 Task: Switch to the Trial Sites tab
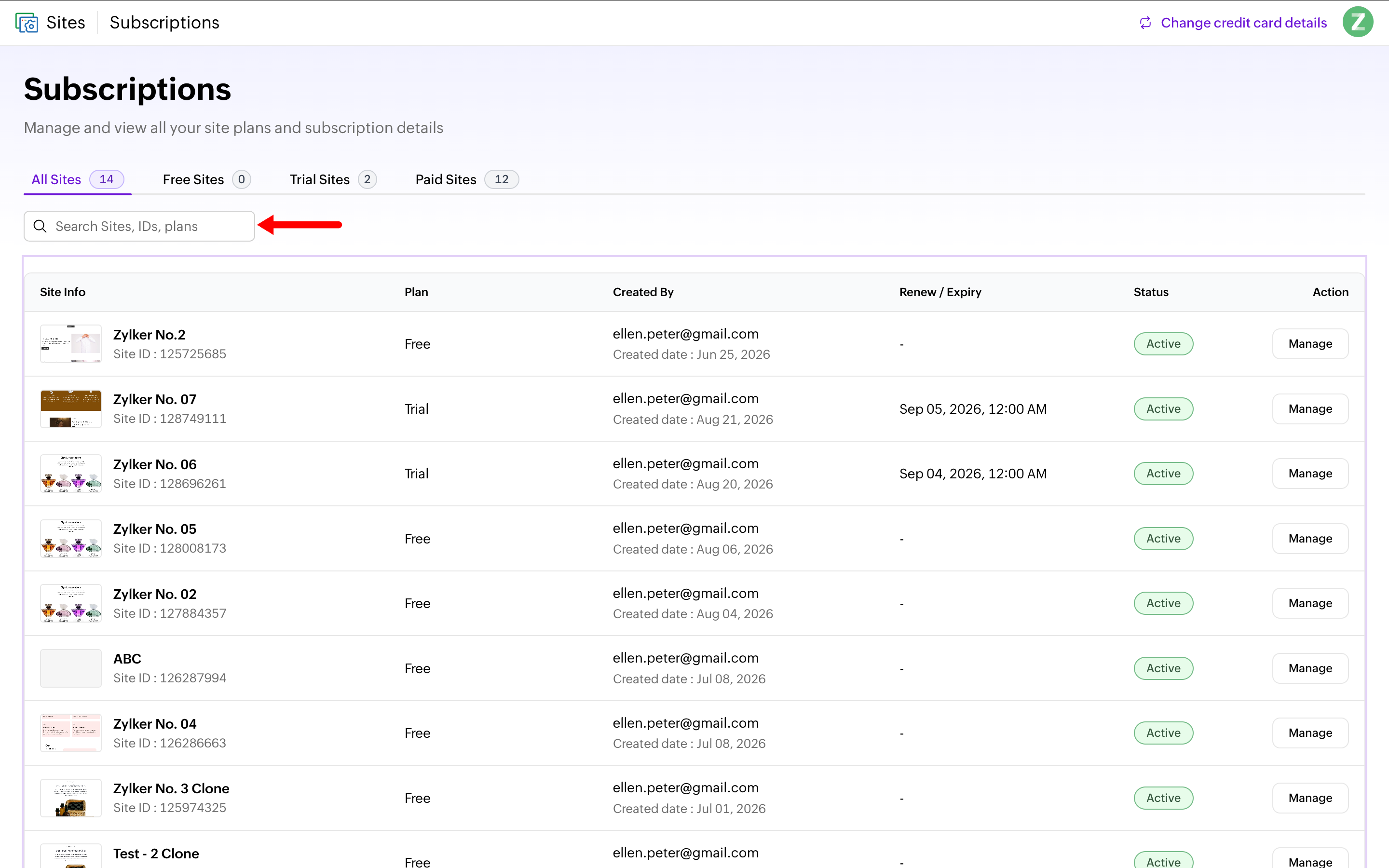[333, 180]
